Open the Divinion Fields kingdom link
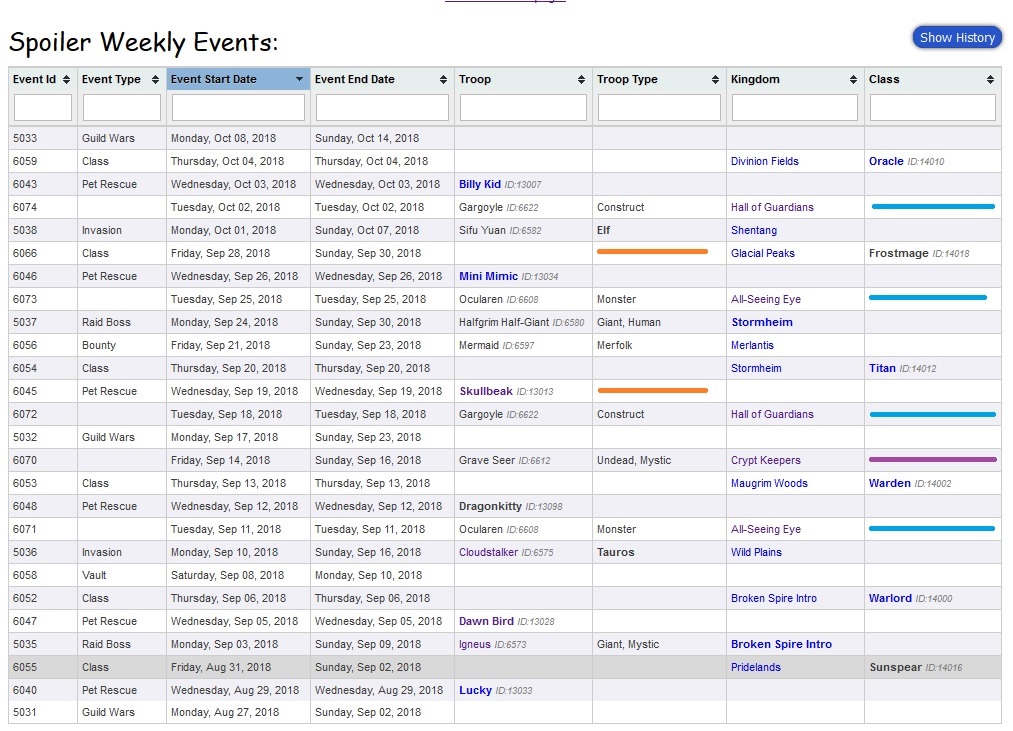This screenshot has height=731, width=1013. coord(765,161)
